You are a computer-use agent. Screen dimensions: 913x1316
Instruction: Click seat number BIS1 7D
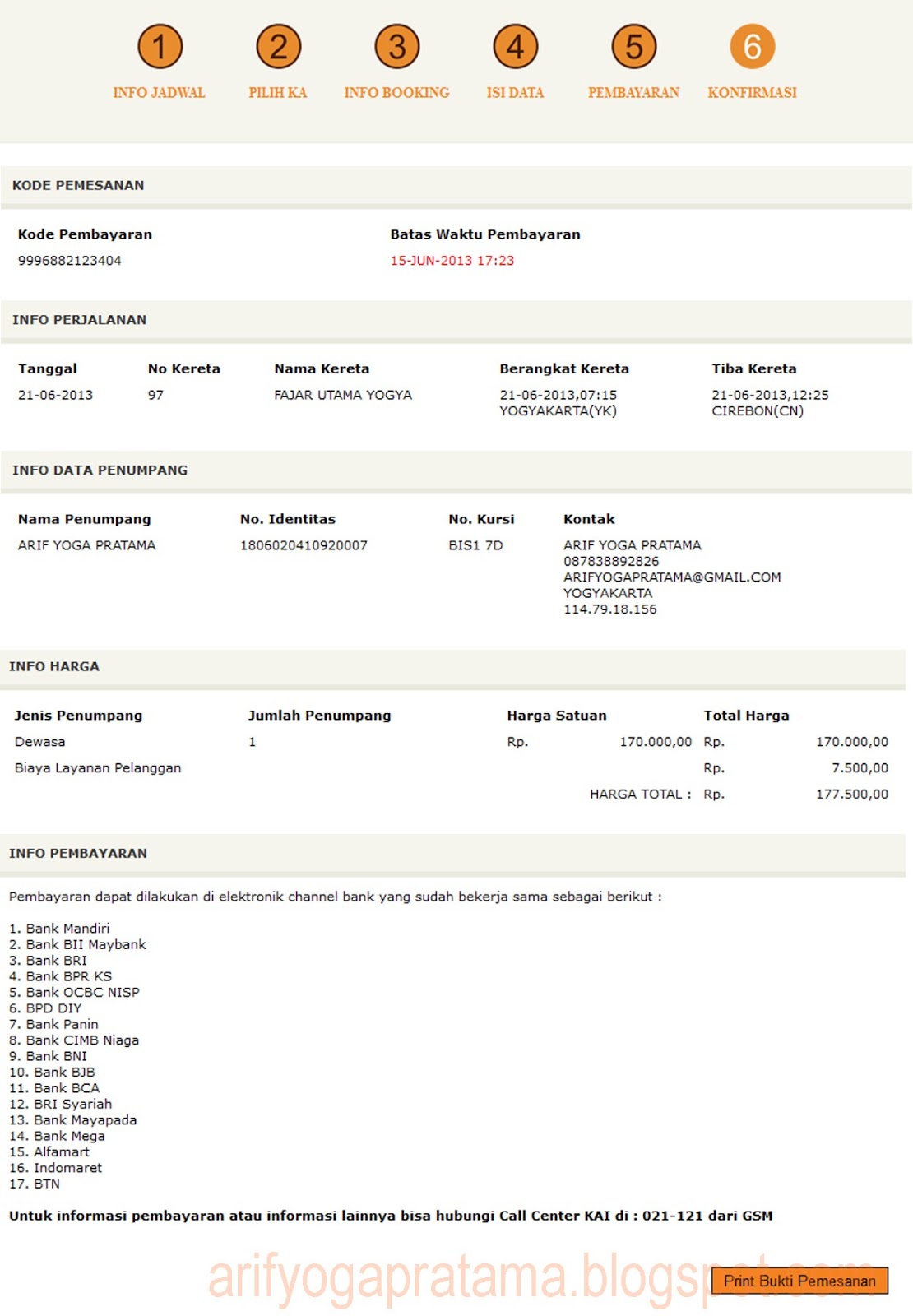(x=475, y=545)
